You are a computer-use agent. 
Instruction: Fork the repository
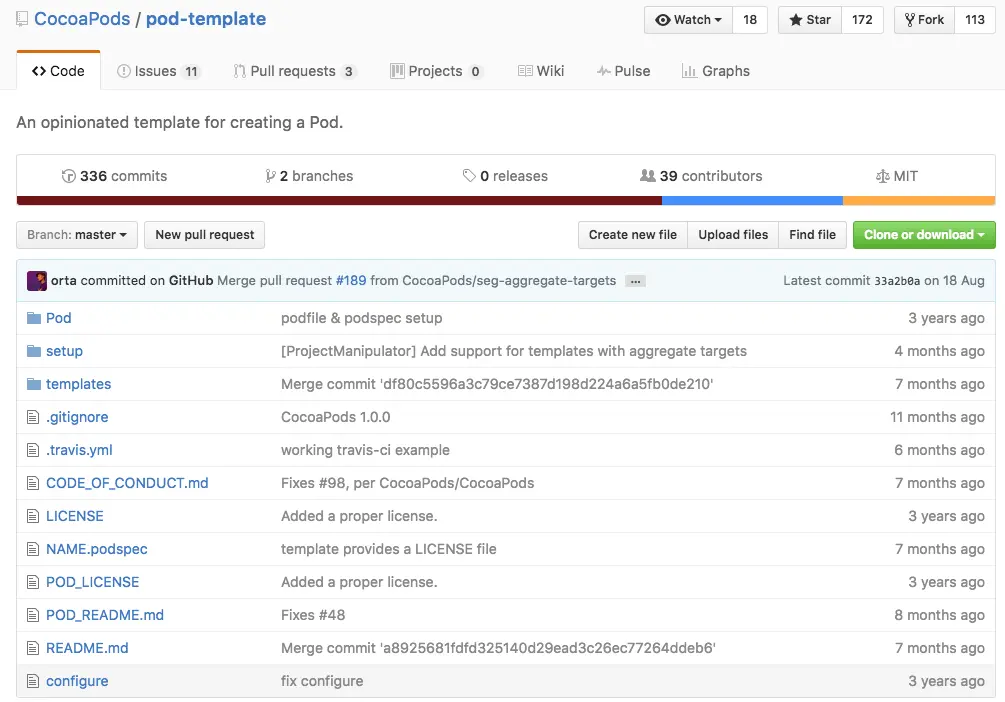[x=923, y=20]
